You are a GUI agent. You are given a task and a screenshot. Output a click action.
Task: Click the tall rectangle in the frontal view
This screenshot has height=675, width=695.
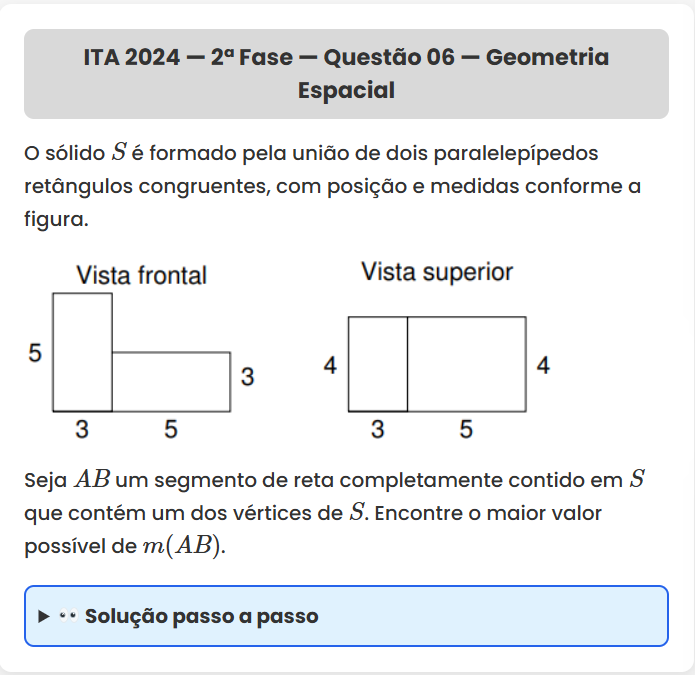click(x=82, y=351)
